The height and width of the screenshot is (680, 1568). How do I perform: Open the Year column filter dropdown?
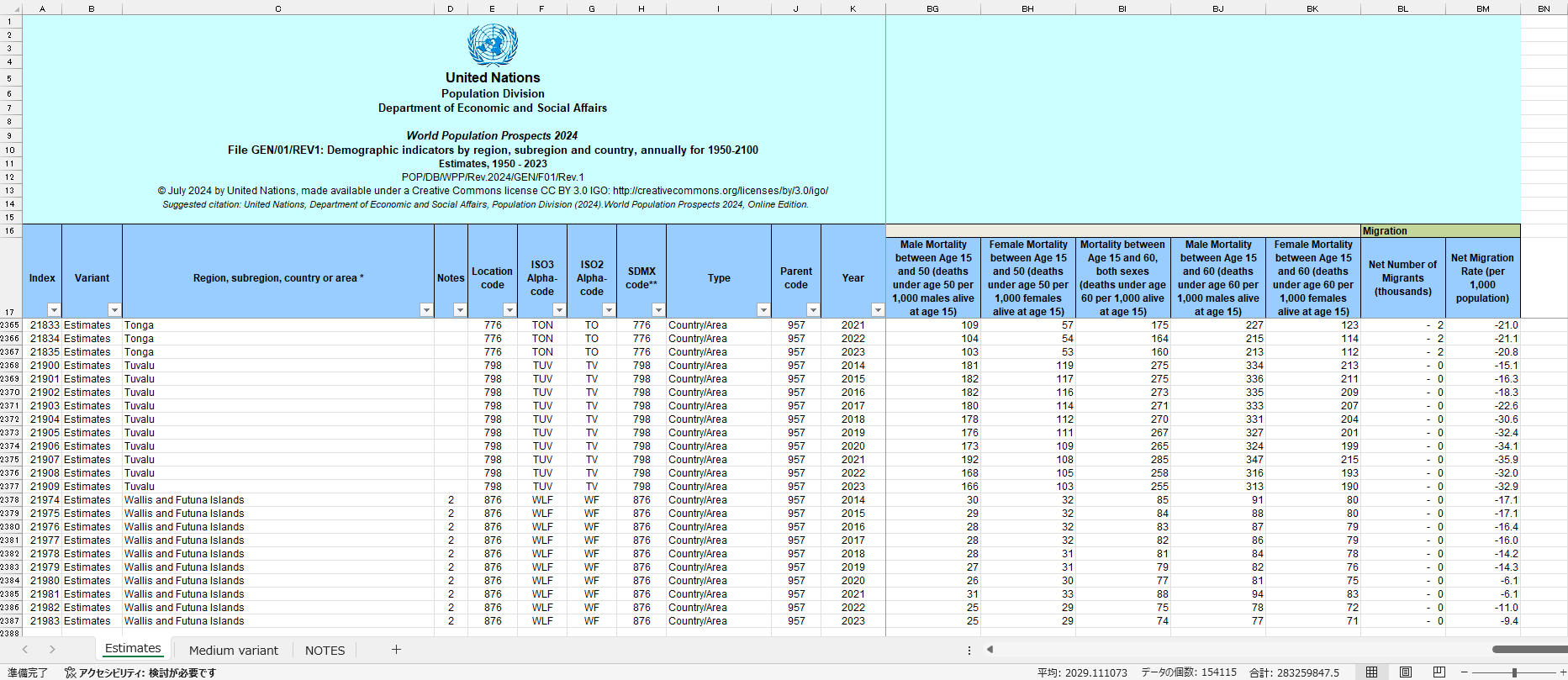[x=877, y=310]
